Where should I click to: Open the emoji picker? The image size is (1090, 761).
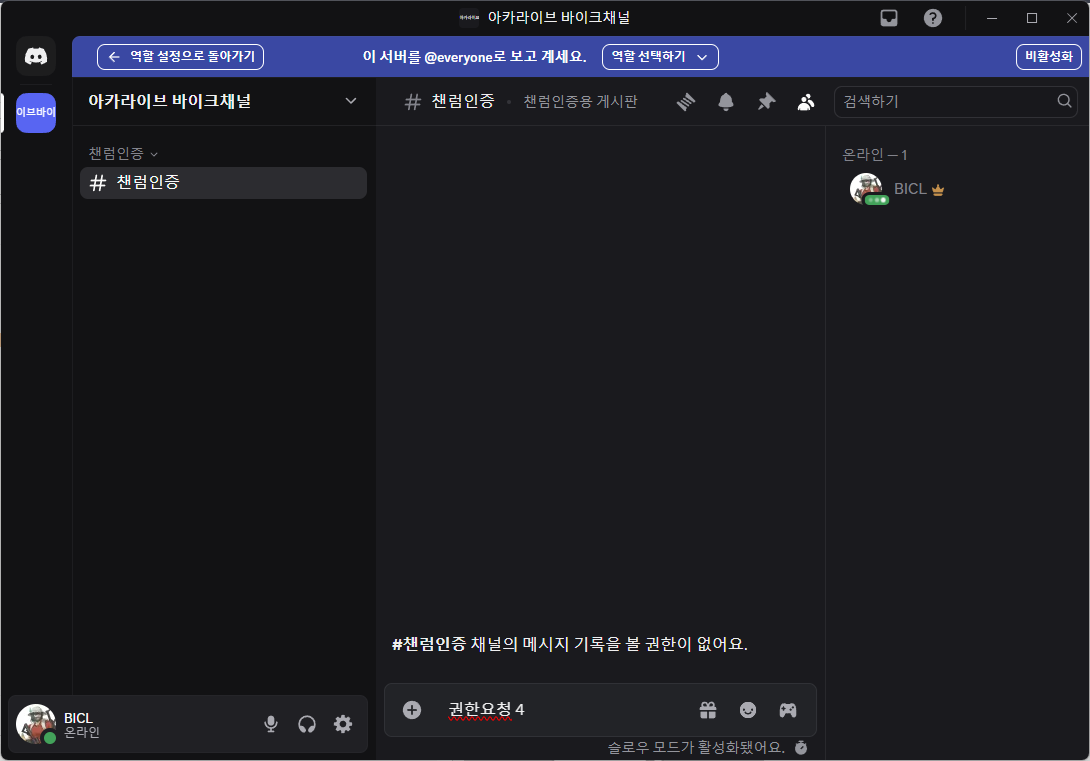(x=748, y=709)
